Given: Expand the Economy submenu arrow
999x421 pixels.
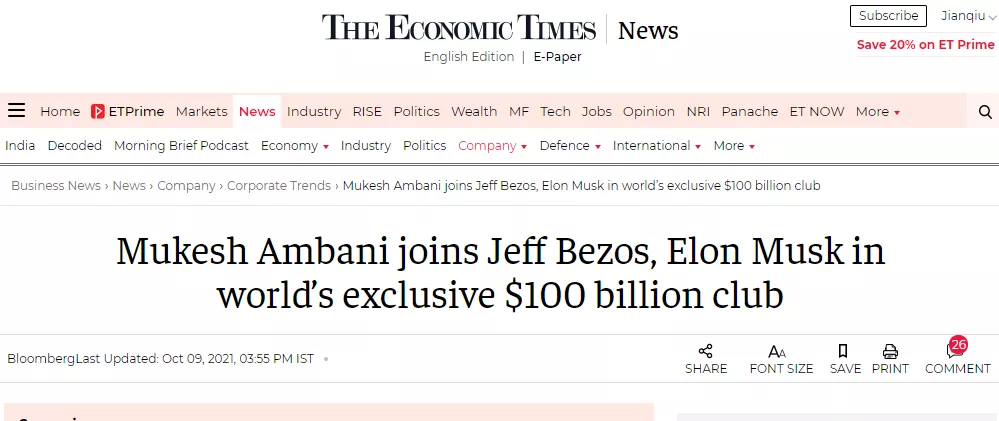Looking at the screenshot, I should (x=326, y=146).
